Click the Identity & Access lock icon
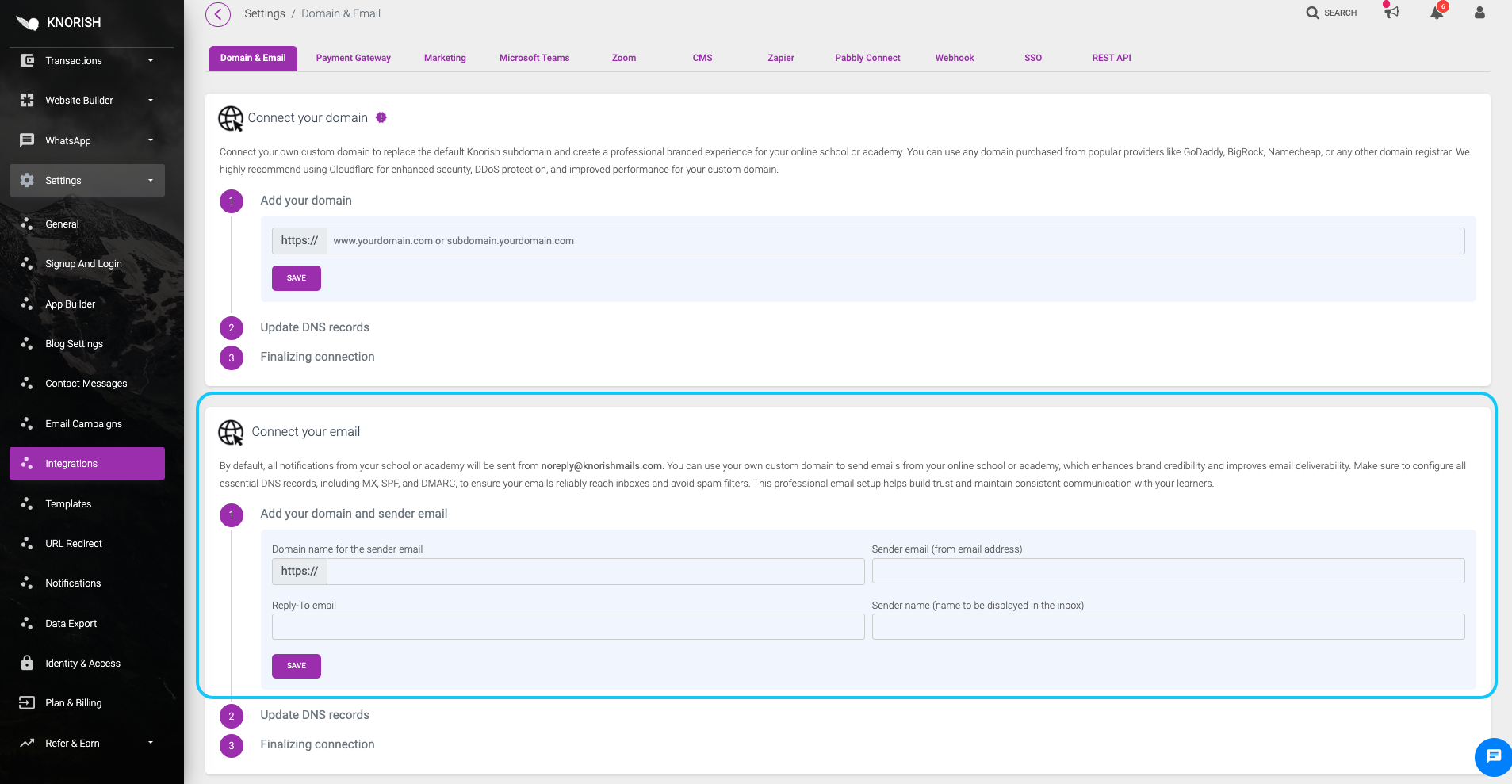Image resolution: width=1512 pixels, height=784 pixels. pyautogui.click(x=27, y=663)
